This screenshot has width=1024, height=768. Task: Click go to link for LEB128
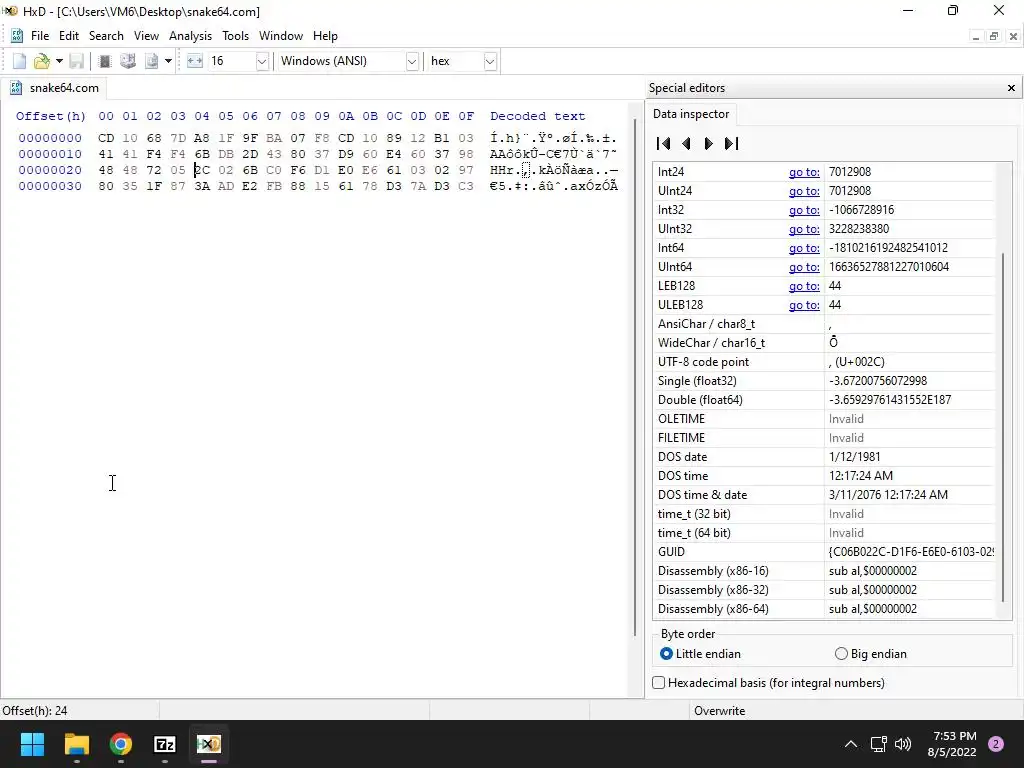(x=804, y=285)
